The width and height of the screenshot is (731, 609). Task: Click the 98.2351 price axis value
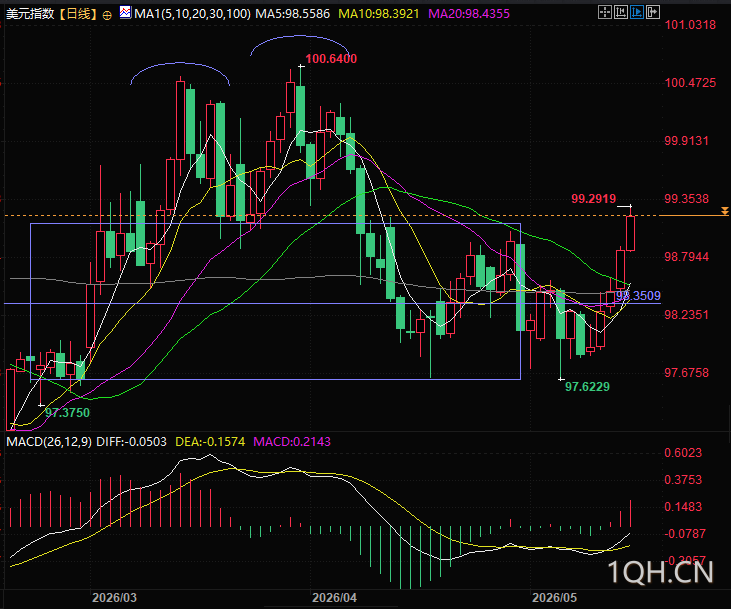coord(686,315)
